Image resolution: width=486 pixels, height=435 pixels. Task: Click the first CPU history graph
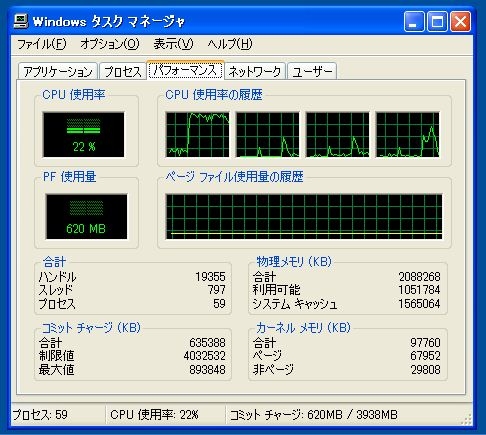click(197, 134)
